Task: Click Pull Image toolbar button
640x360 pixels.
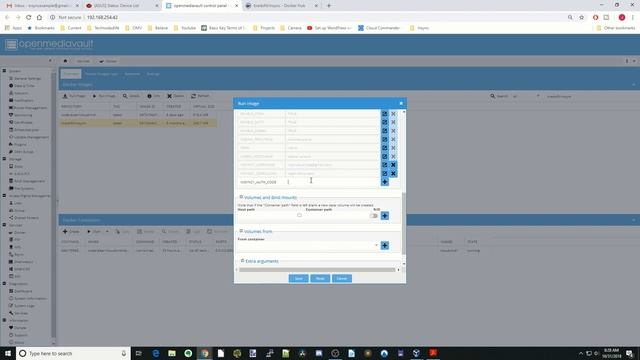Action: (74, 96)
